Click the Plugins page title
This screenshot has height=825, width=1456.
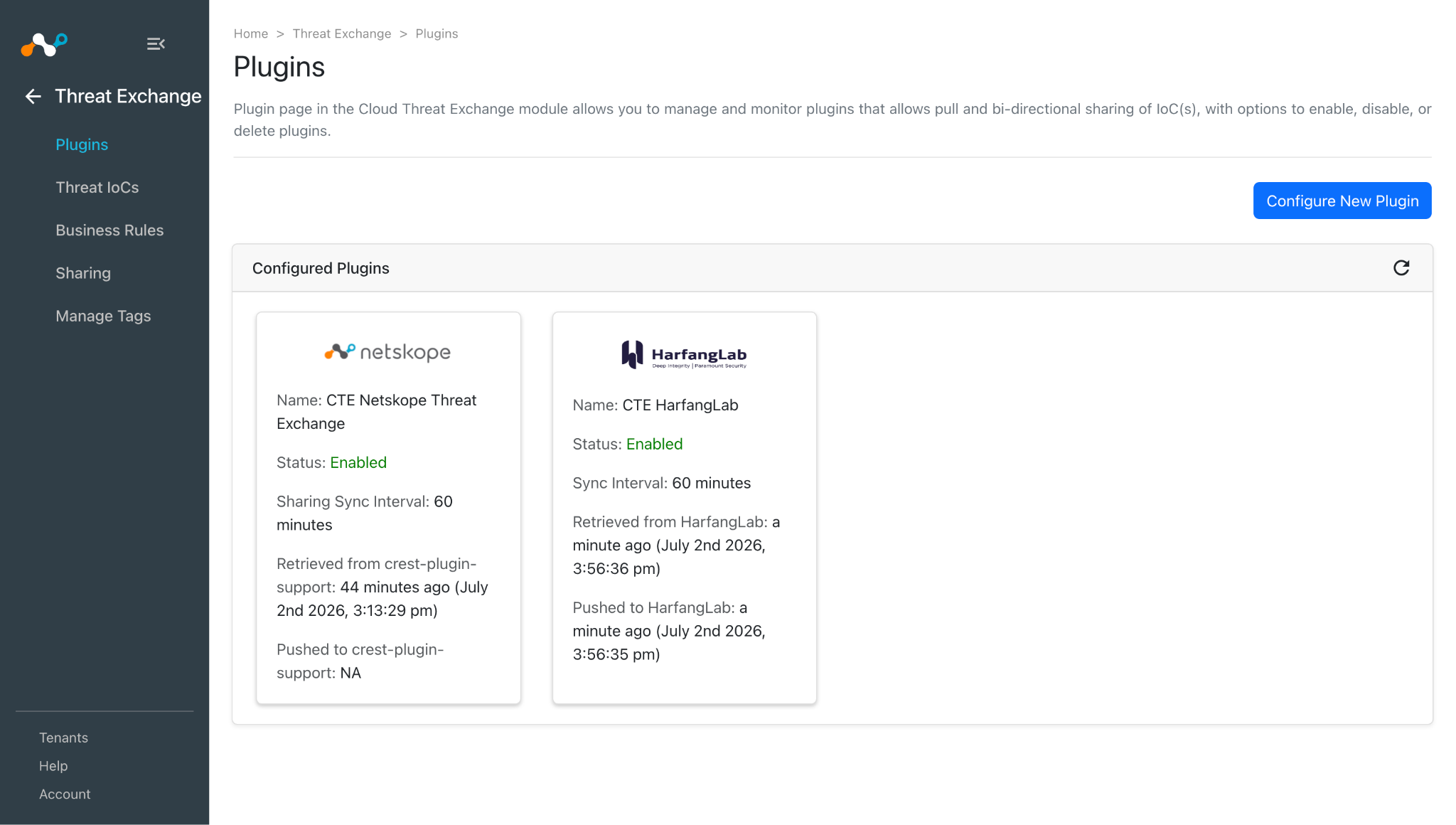pyautogui.click(x=279, y=67)
